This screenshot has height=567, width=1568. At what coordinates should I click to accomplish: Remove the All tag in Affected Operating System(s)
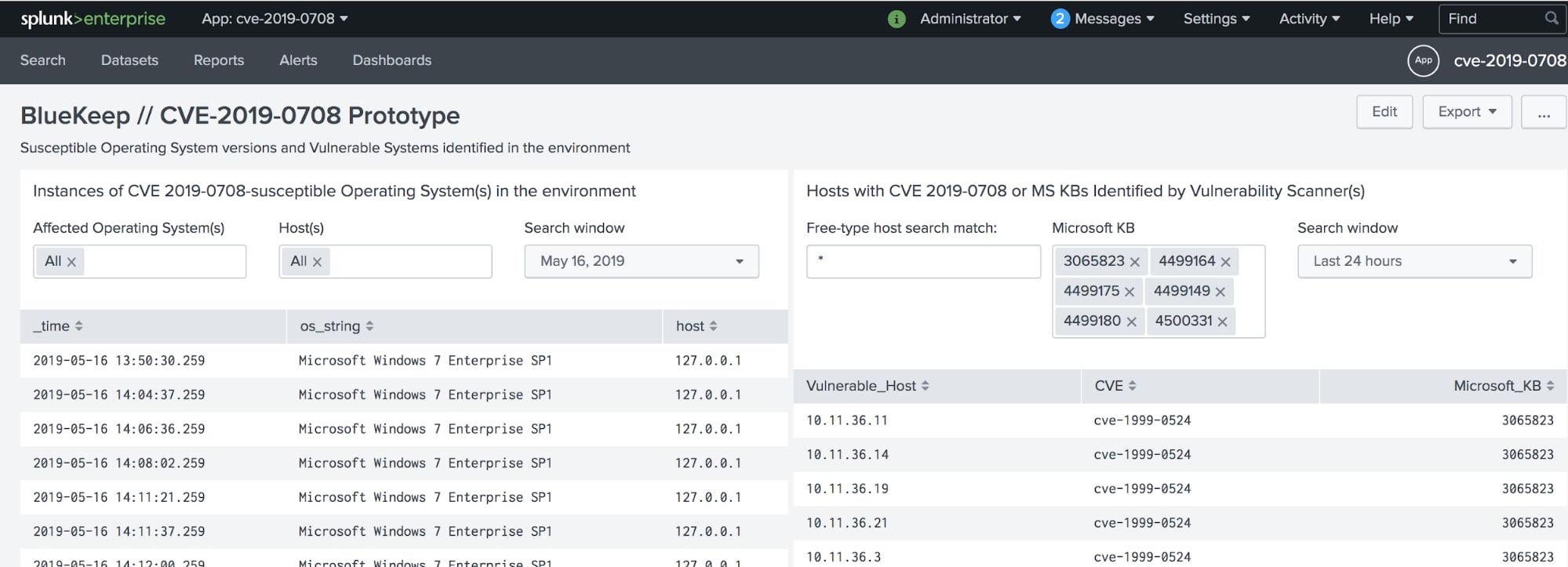71,262
